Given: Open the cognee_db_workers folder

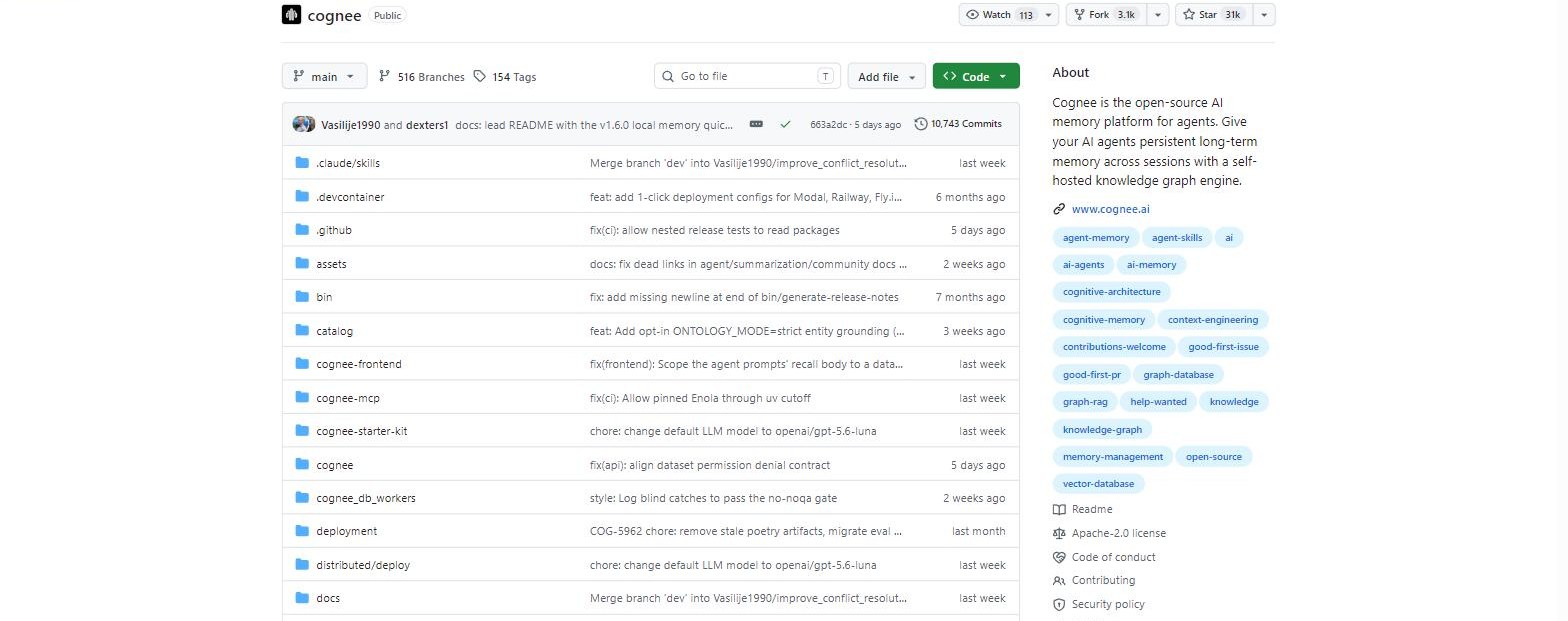Looking at the screenshot, I should point(366,498).
